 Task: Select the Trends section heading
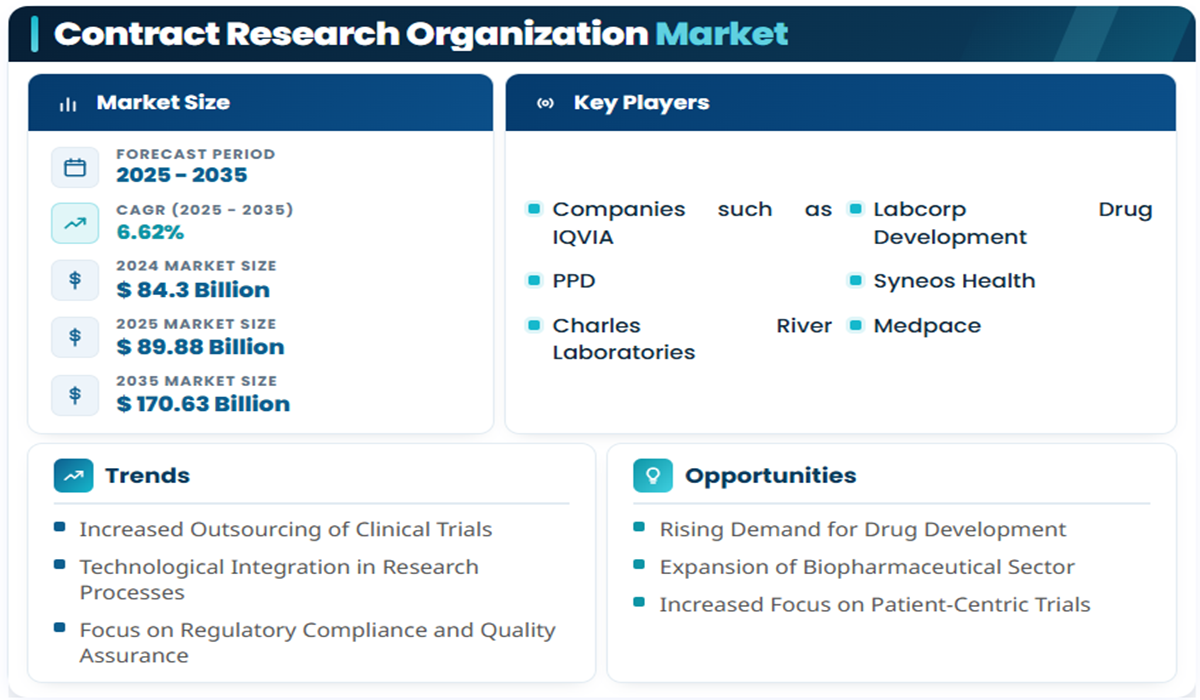147,476
